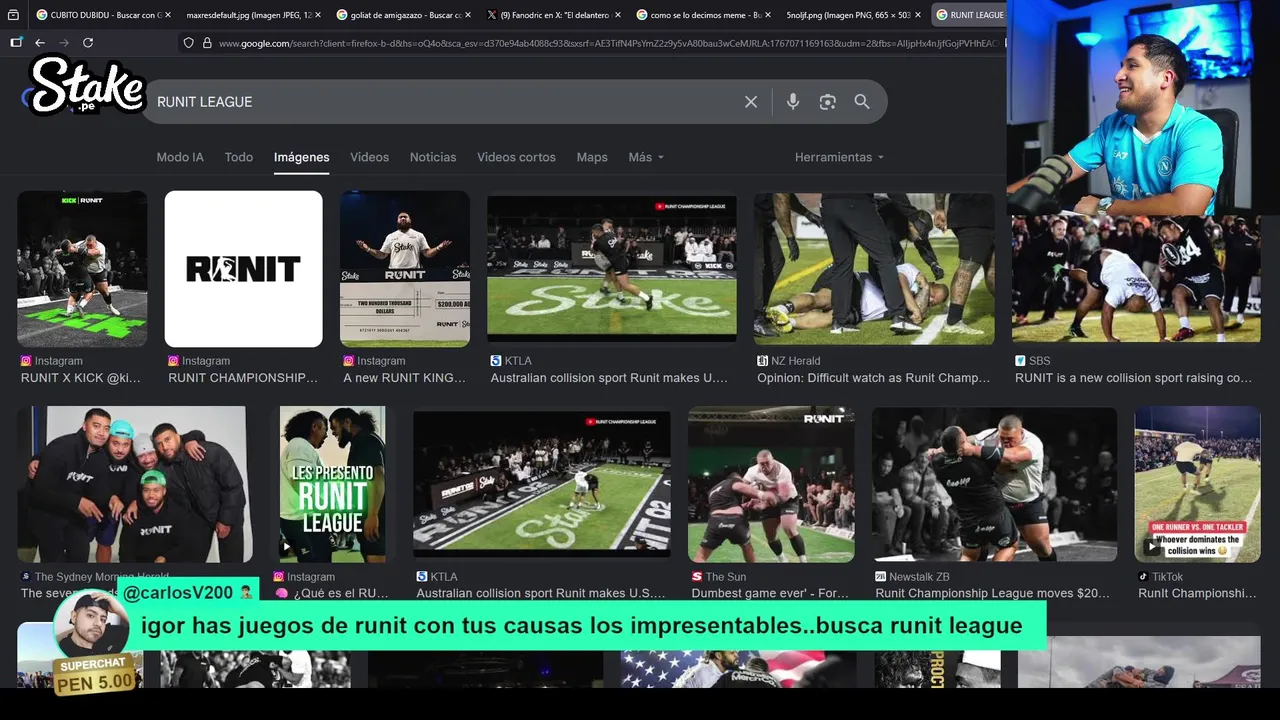Open the tab list button at top left
The width and height of the screenshot is (1280, 720).
click(13, 15)
